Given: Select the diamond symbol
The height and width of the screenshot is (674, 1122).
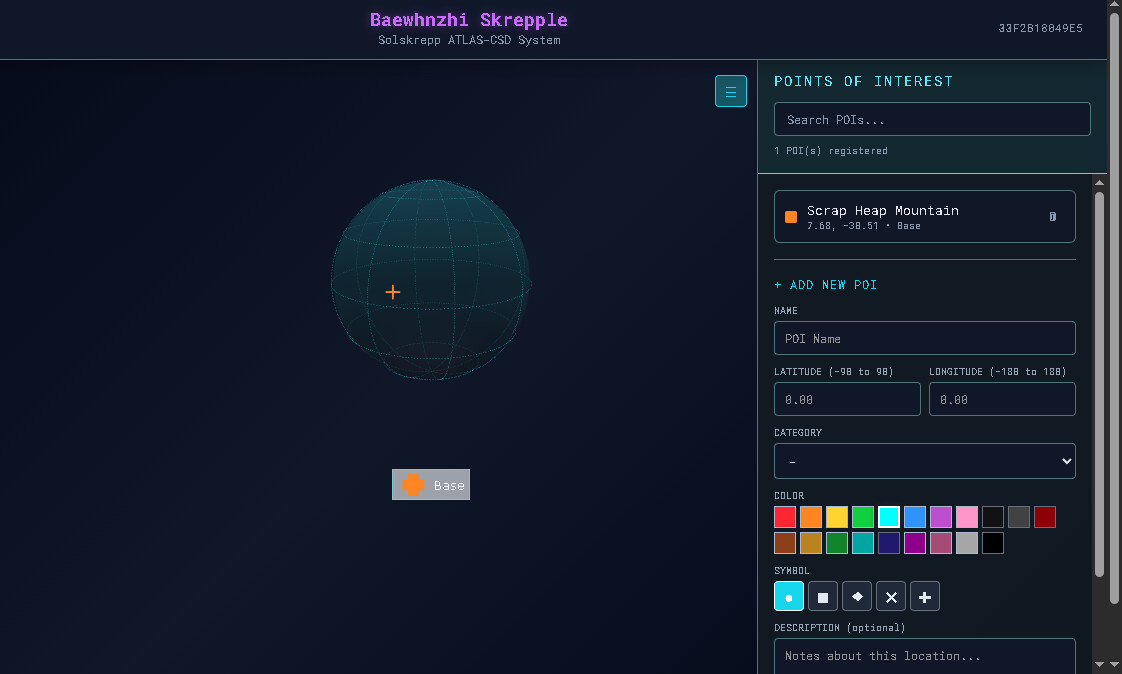Looking at the screenshot, I should pyautogui.click(x=857, y=597).
